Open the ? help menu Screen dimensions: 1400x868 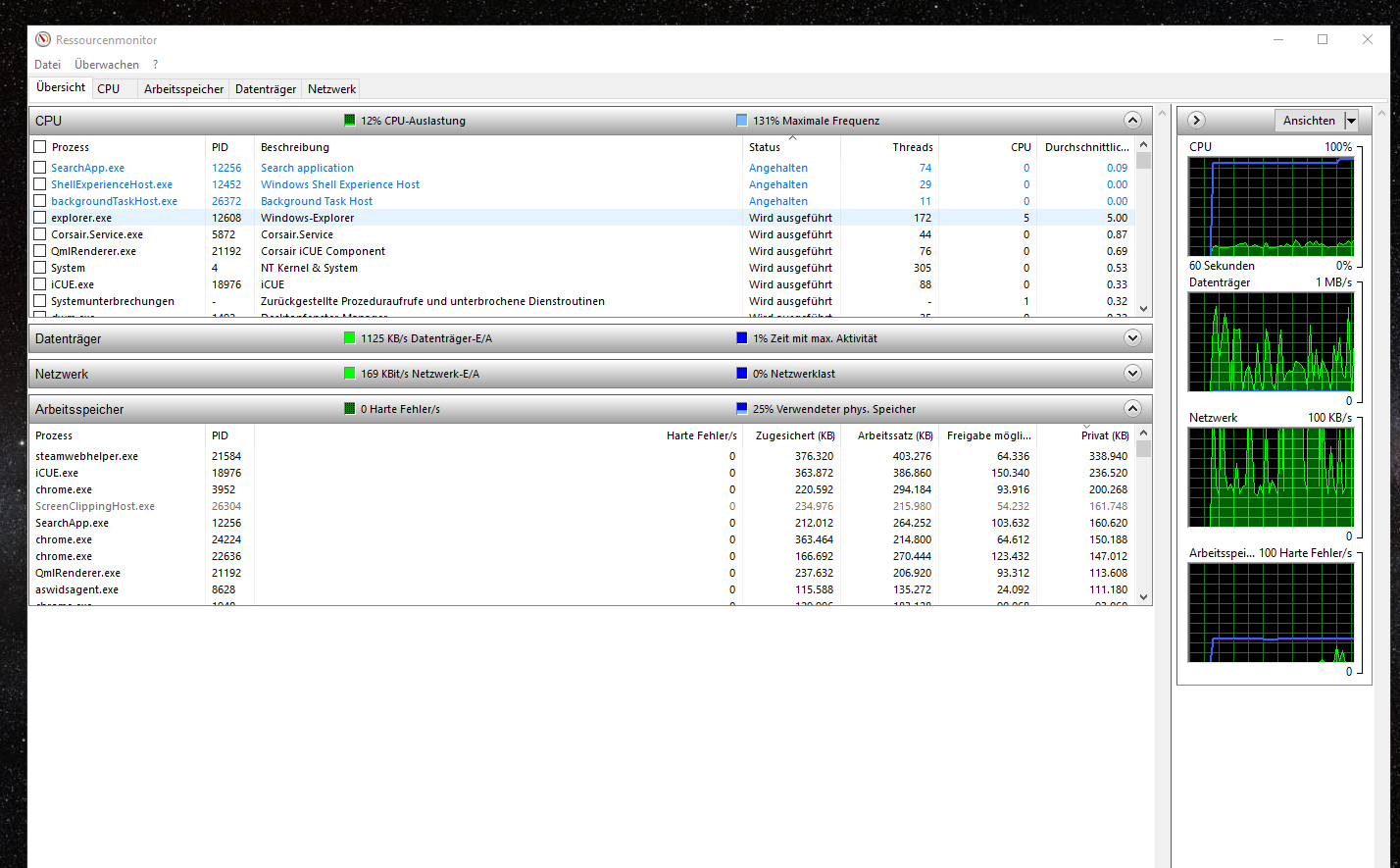(155, 65)
